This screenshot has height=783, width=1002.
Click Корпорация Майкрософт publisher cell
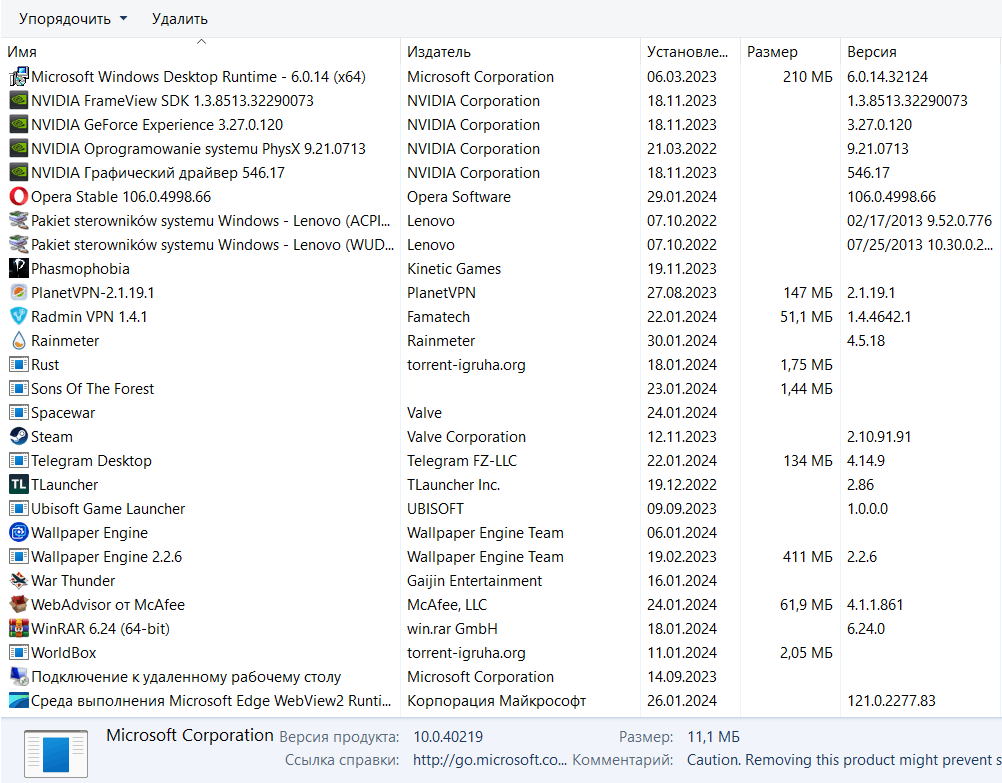tap(497, 701)
